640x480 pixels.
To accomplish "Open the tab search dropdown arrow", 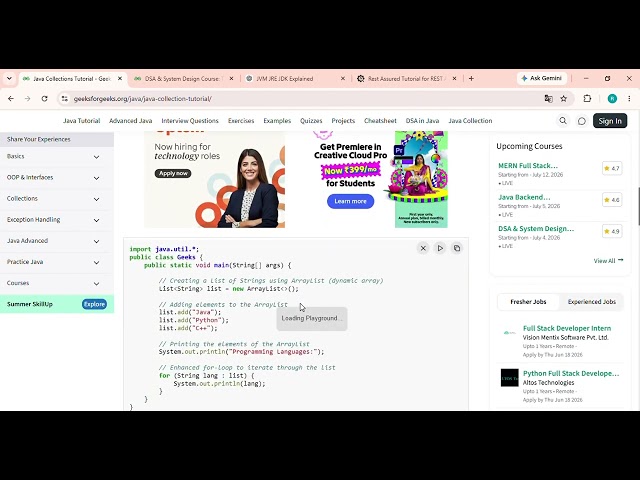I will click(x=9, y=78).
